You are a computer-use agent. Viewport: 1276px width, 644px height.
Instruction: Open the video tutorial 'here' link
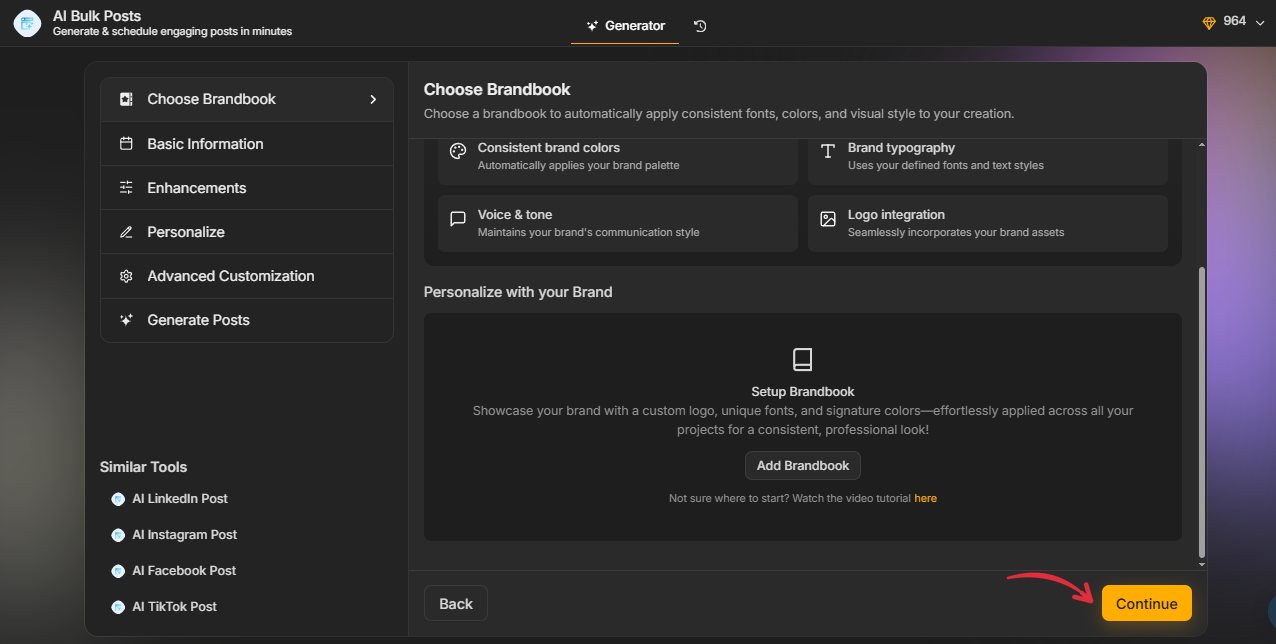pyautogui.click(x=926, y=498)
